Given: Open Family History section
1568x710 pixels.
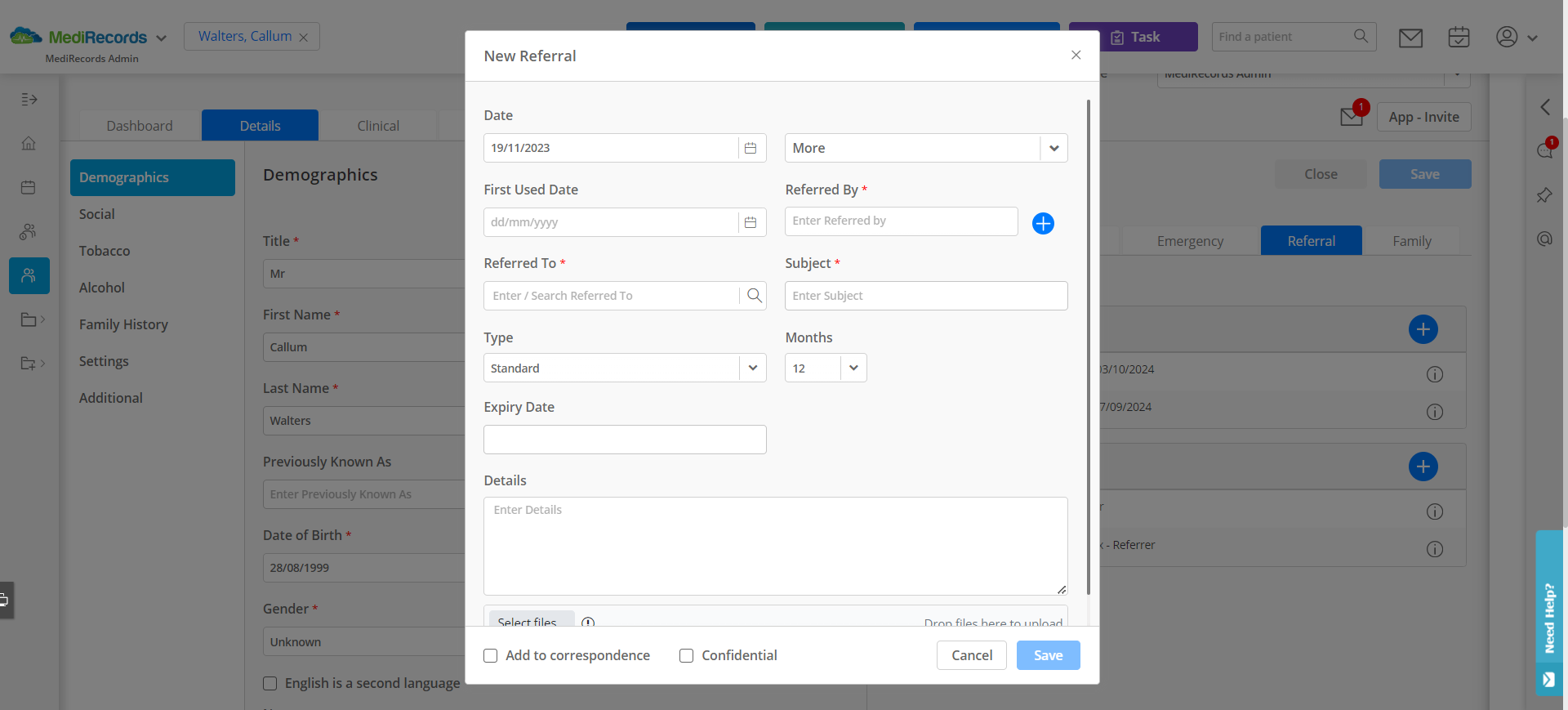Looking at the screenshot, I should click(x=123, y=324).
